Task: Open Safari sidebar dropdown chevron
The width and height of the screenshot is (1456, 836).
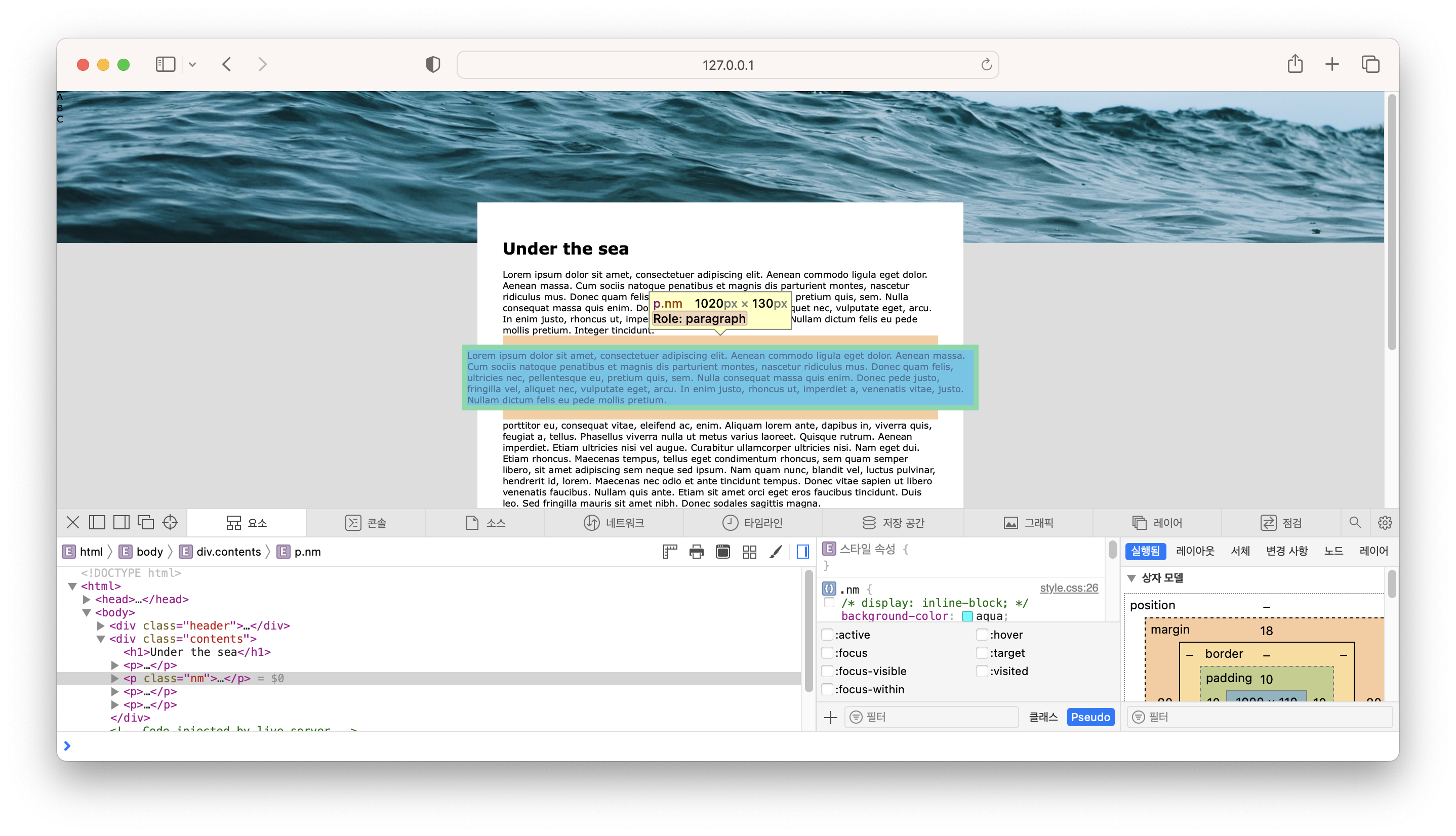Action: click(x=192, y=64)
